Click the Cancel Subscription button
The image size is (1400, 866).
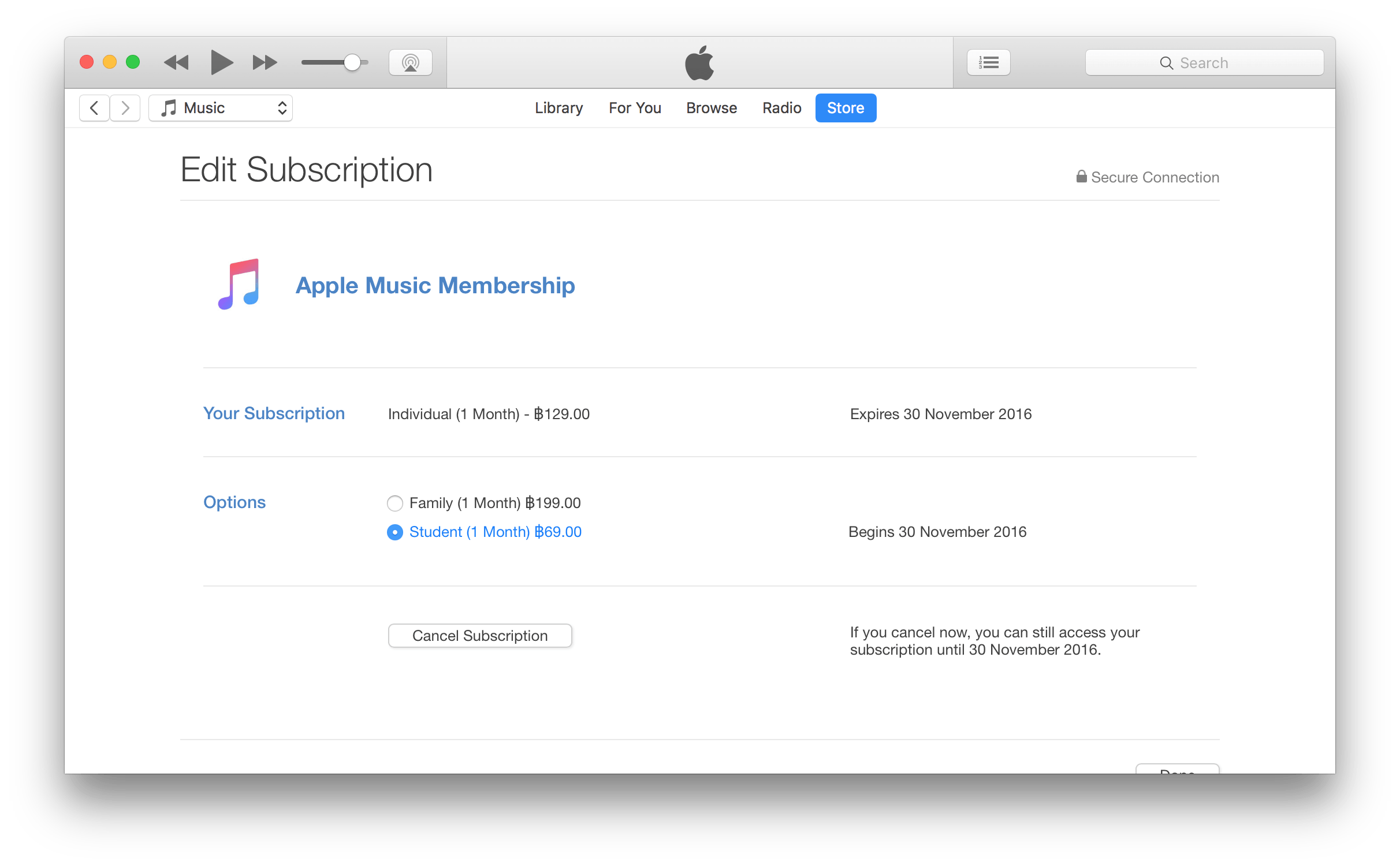pyautogui.click(x=480, y=636)
